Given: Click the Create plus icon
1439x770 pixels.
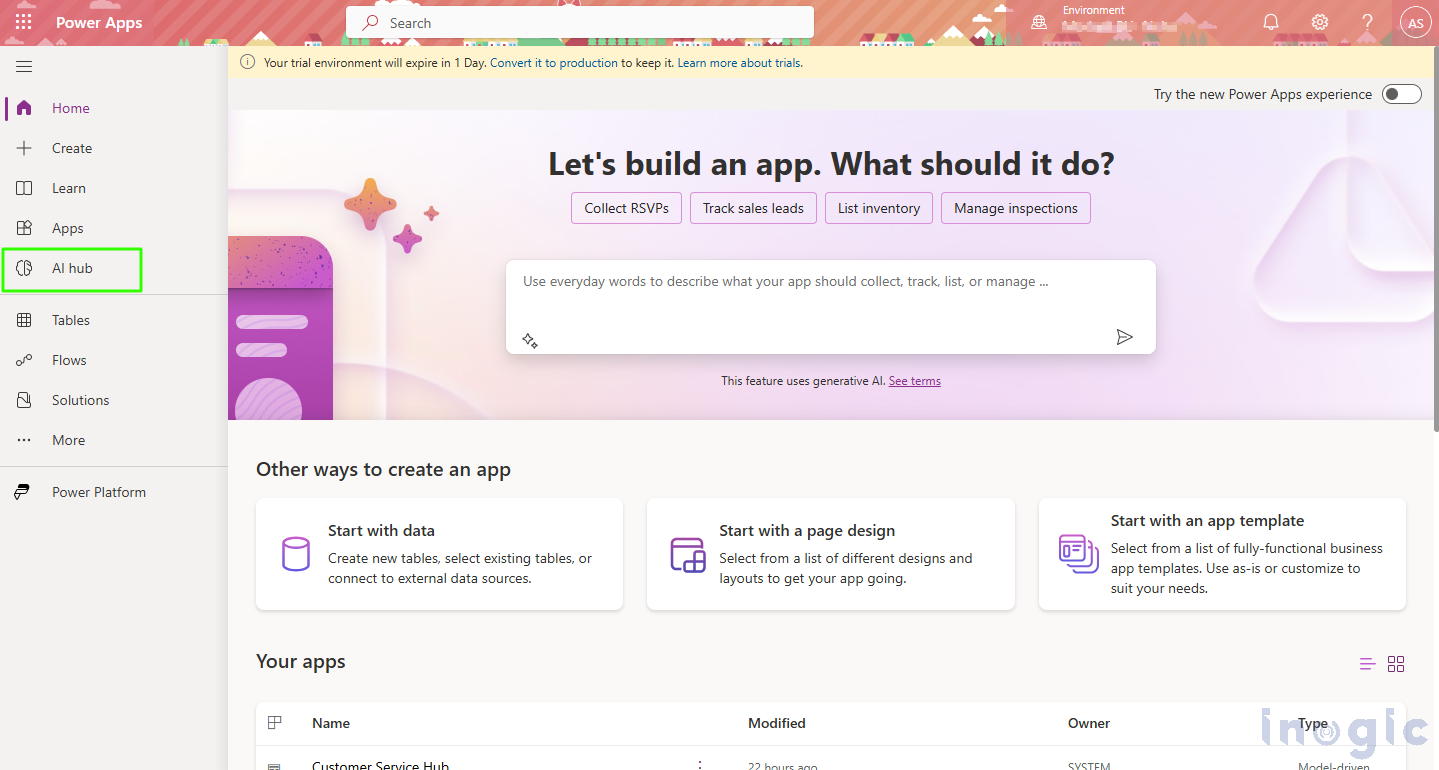Looking at the screenshot, I should click(x=24, y=148).
